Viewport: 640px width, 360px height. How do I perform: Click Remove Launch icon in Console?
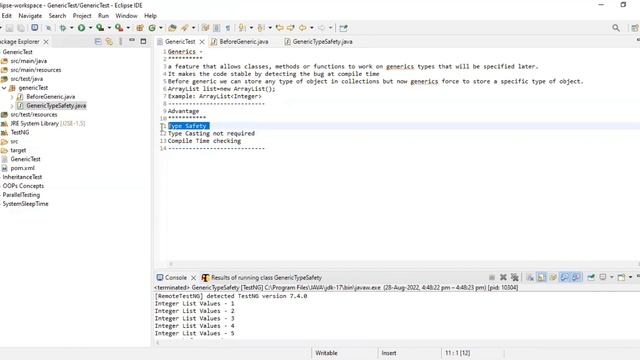pyautogui.click(x=503, y=277)
